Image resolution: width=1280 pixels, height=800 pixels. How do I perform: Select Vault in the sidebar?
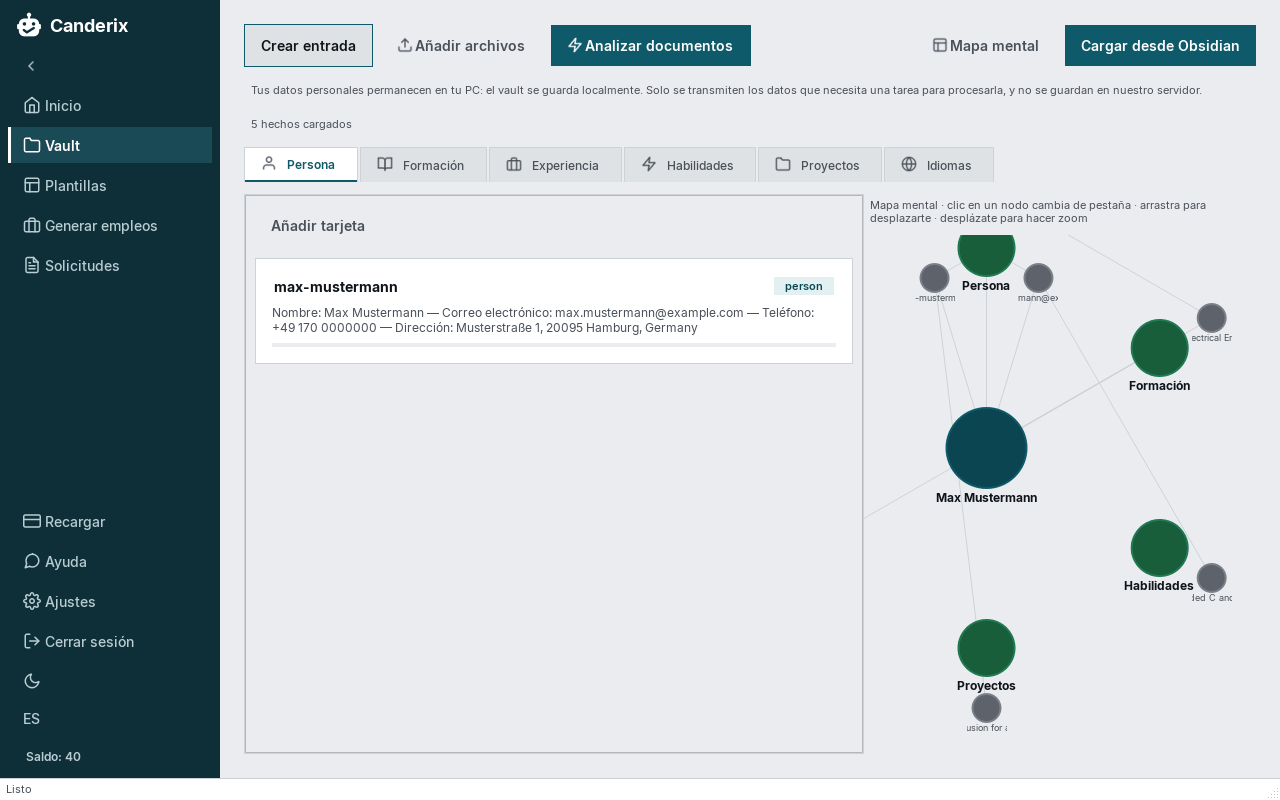click(110, 145)
